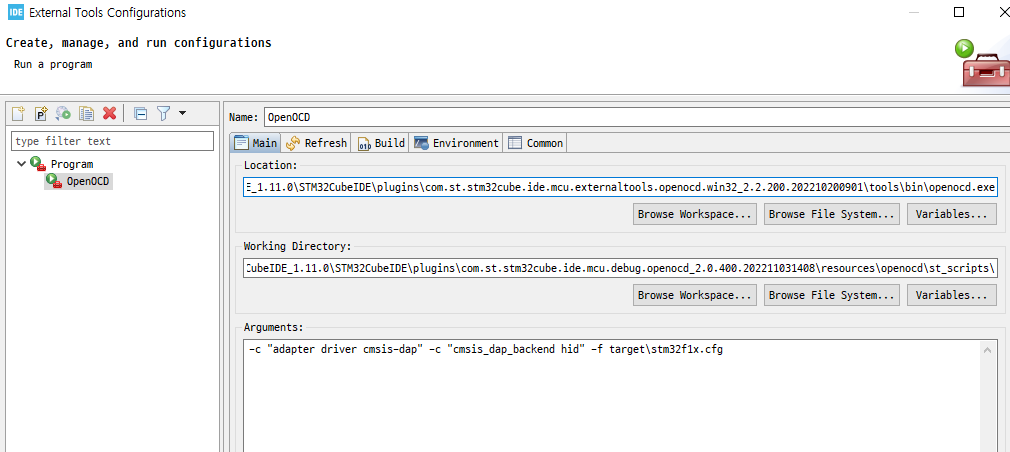Edit the Name field containing OpenOCD
This screenshot has height=452, width=1010.
[x=635, y=117]
